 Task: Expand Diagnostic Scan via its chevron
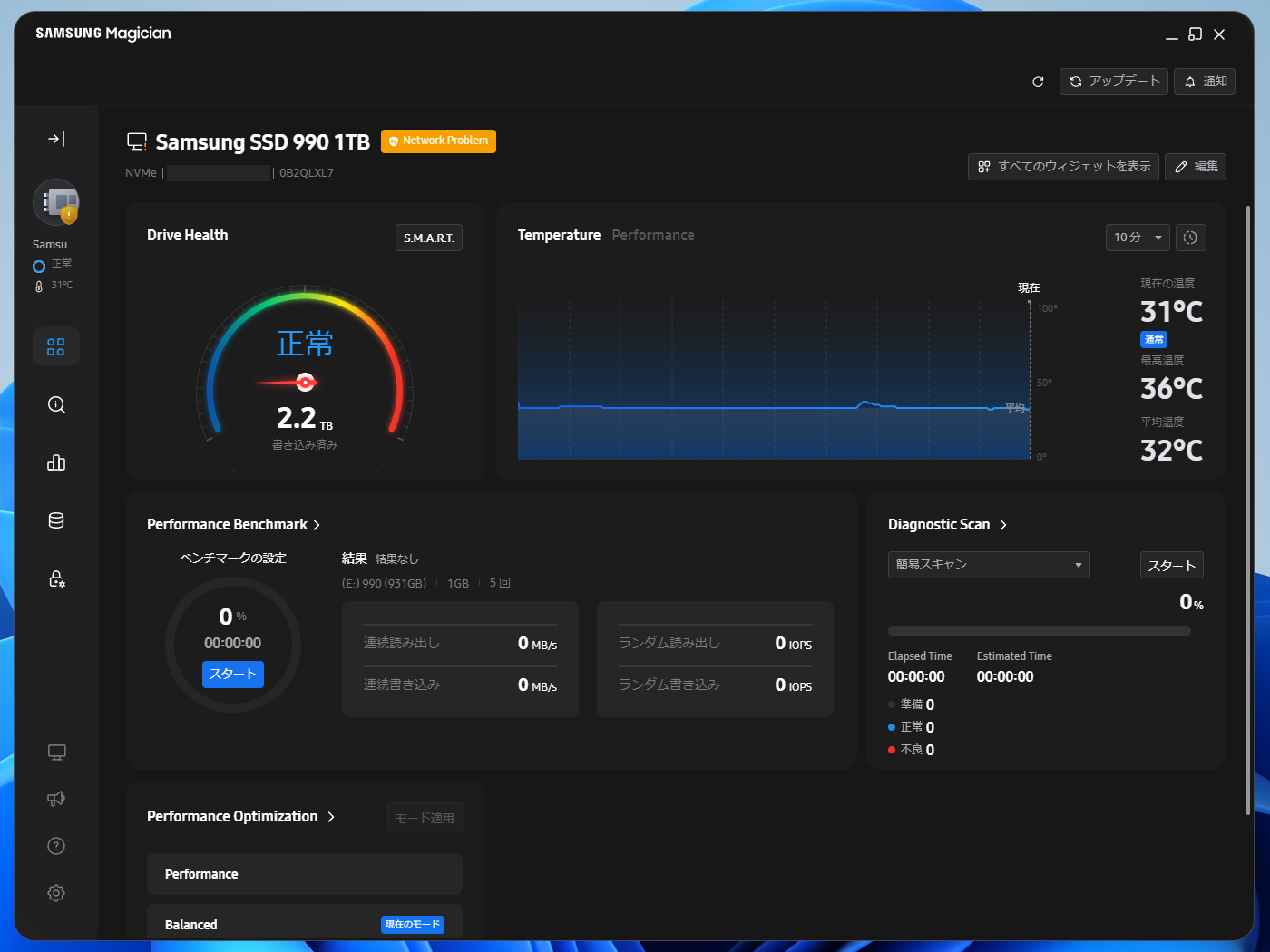tap(1003, 525)
